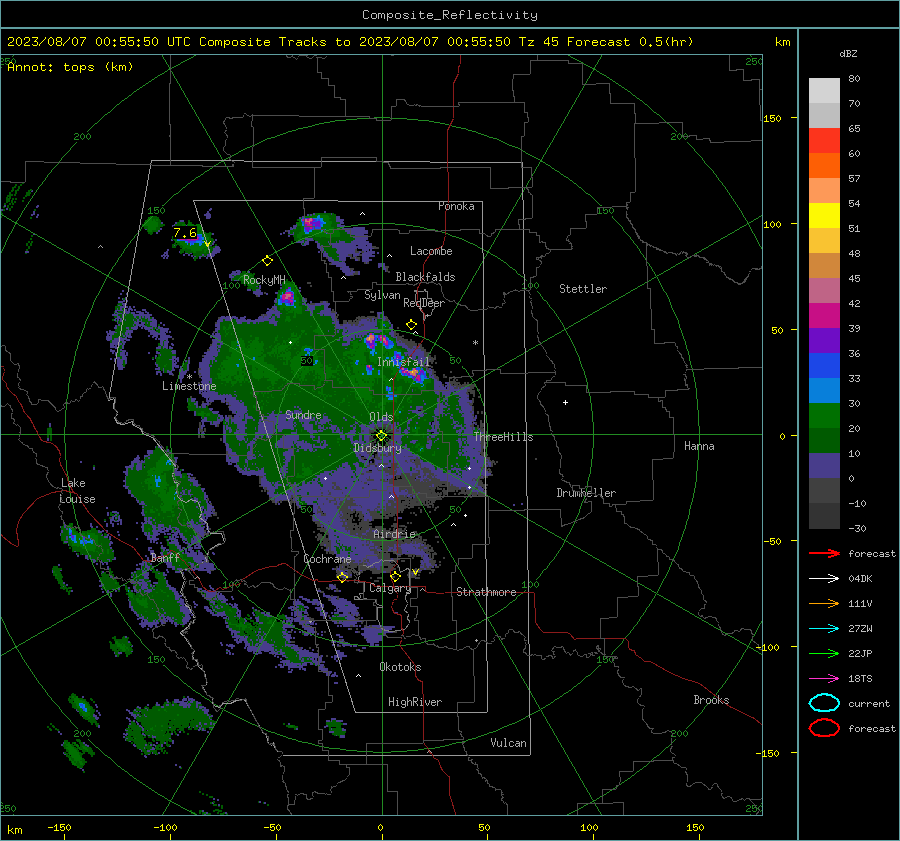The height and width of the screenshot is (841, 900).
Task: Click the Calgary city label
Action: (390, 588)
